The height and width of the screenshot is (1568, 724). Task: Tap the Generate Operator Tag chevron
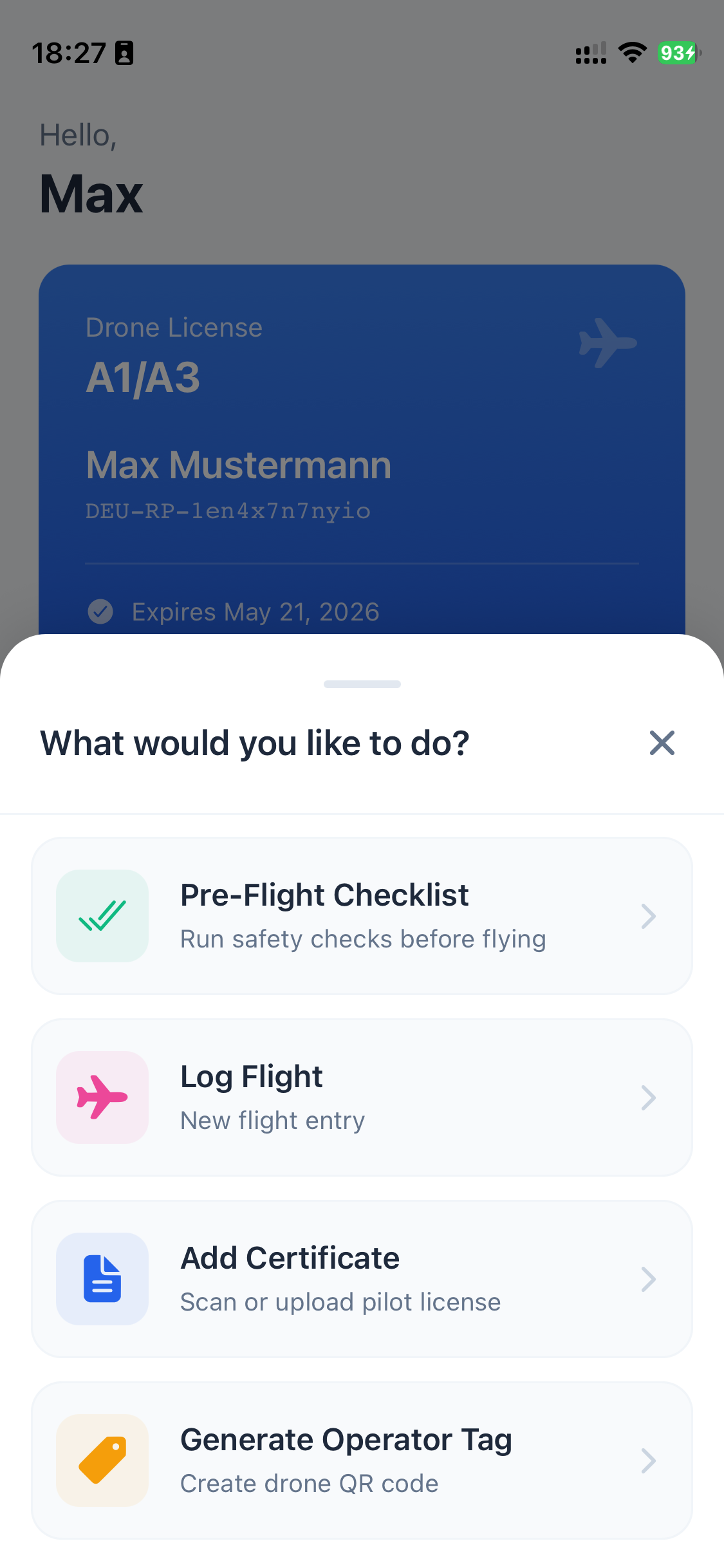[x=648, y=1461]
